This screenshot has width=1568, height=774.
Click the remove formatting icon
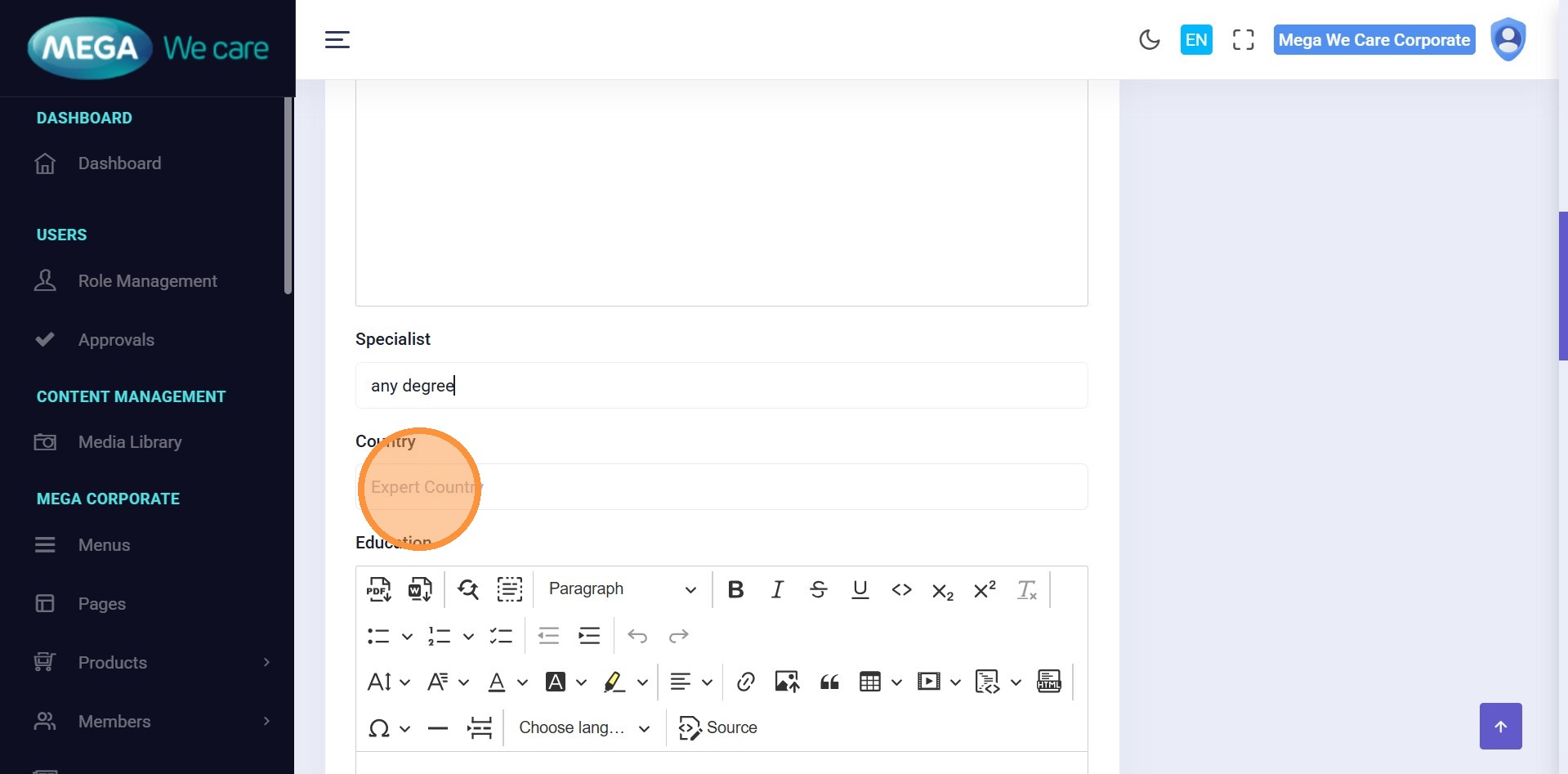click(1026, 589)
